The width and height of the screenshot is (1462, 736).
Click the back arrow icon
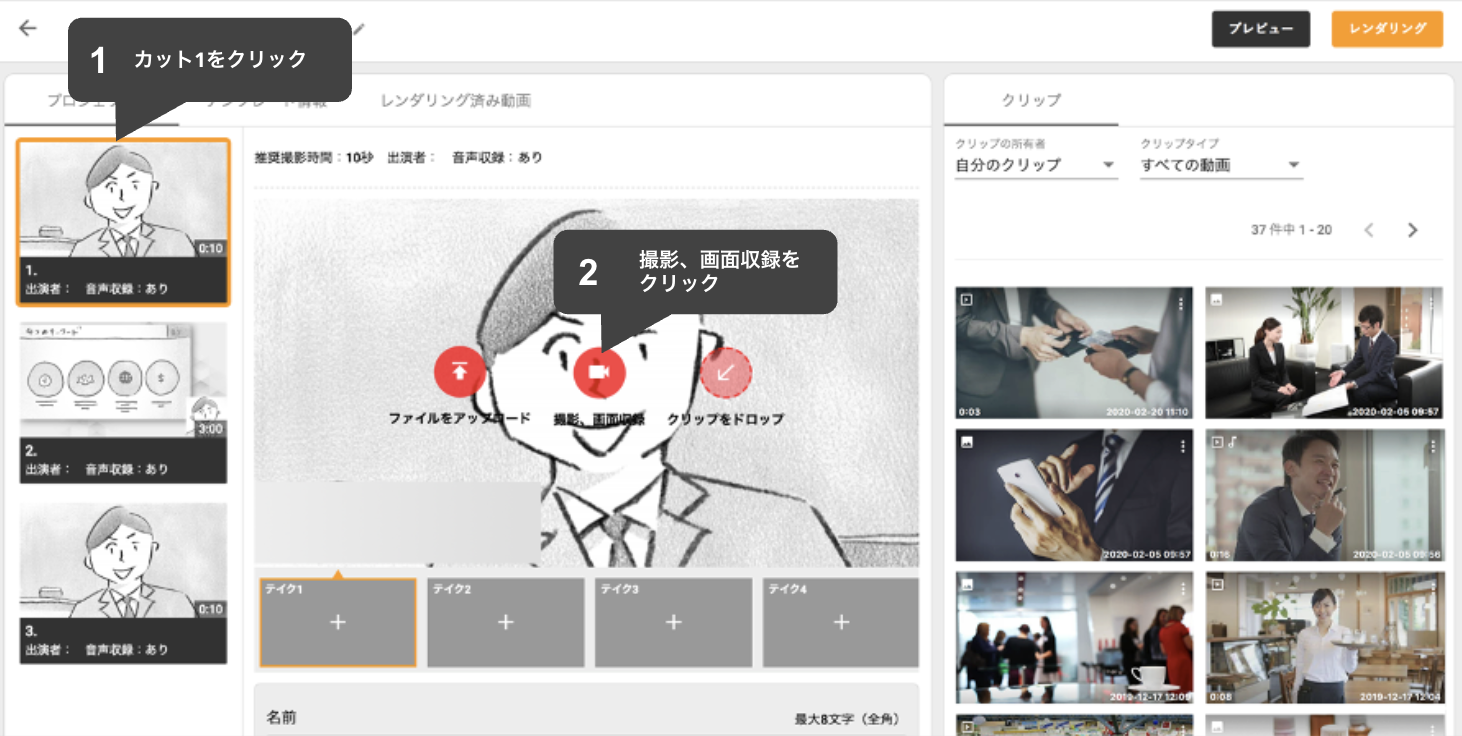point(28,28)
